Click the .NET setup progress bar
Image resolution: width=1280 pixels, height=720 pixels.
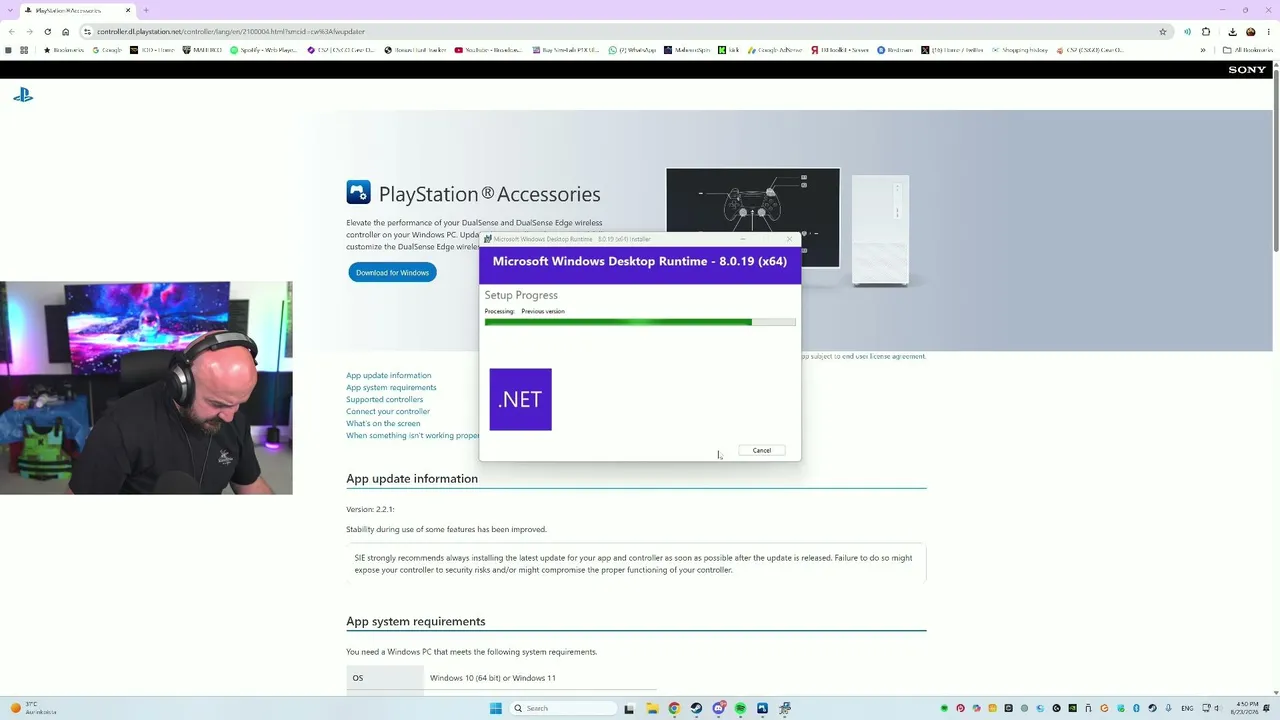click(640, 322)
